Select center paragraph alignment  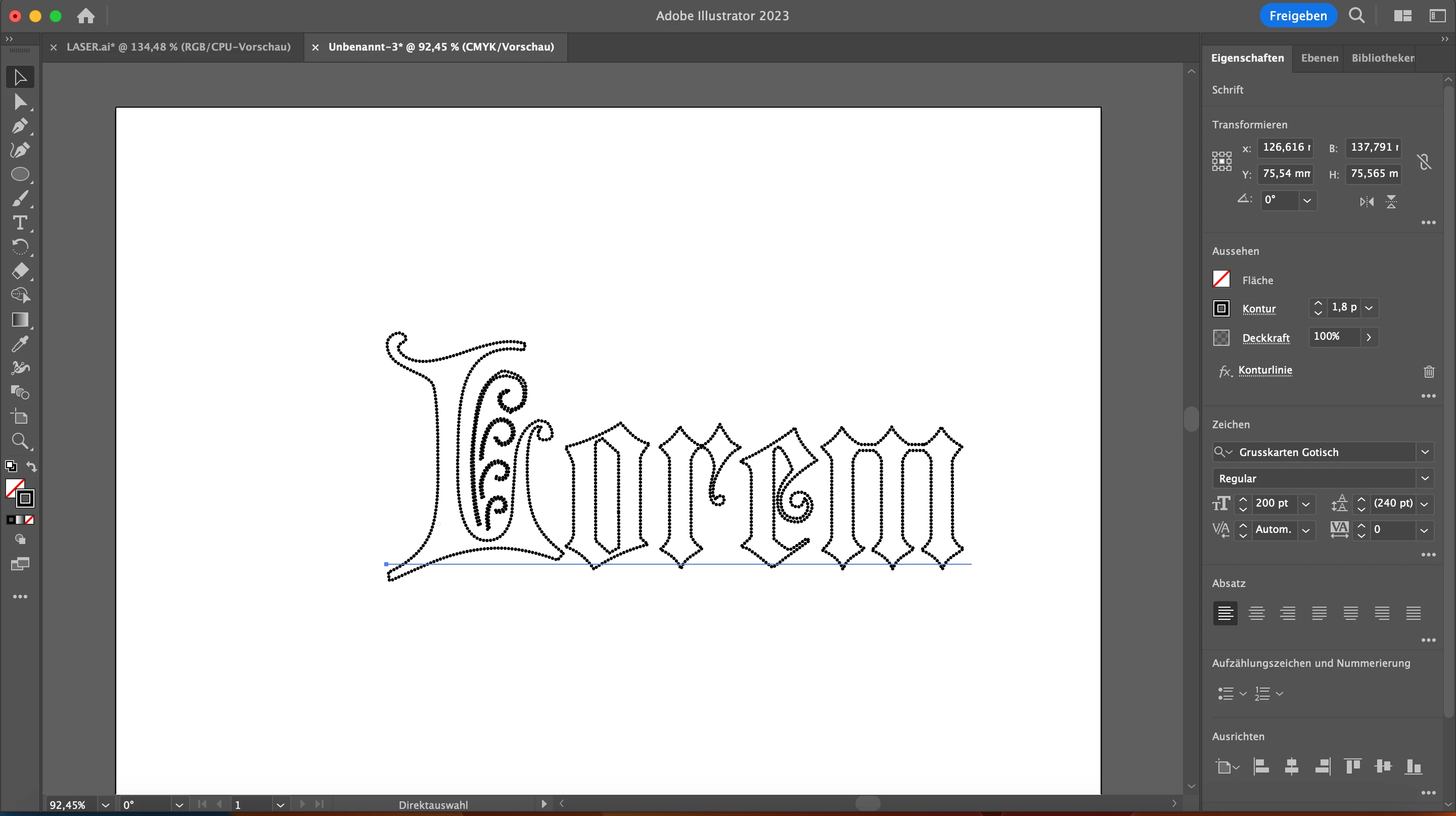click(x=1256, y=613)
